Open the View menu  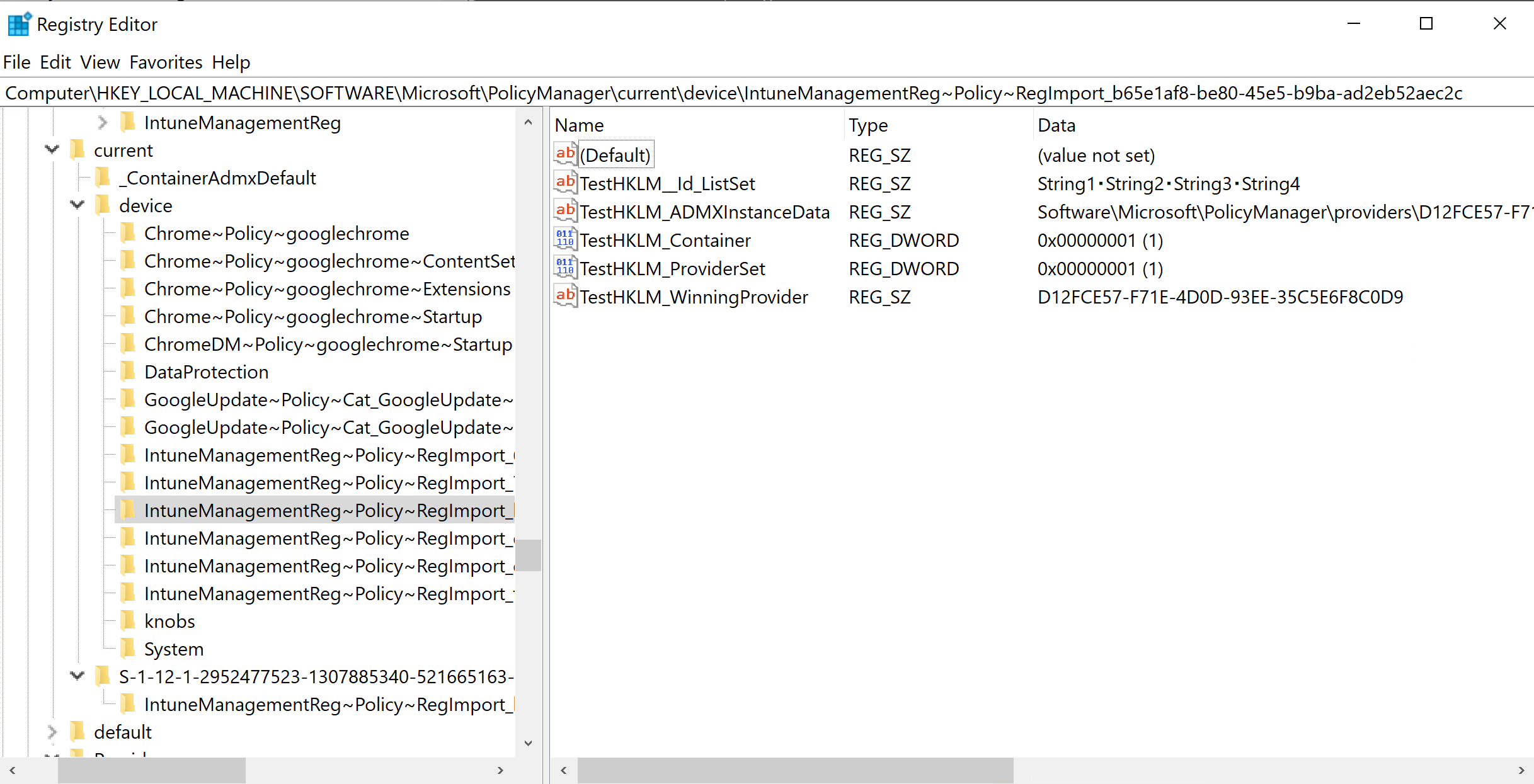point(100,62)
